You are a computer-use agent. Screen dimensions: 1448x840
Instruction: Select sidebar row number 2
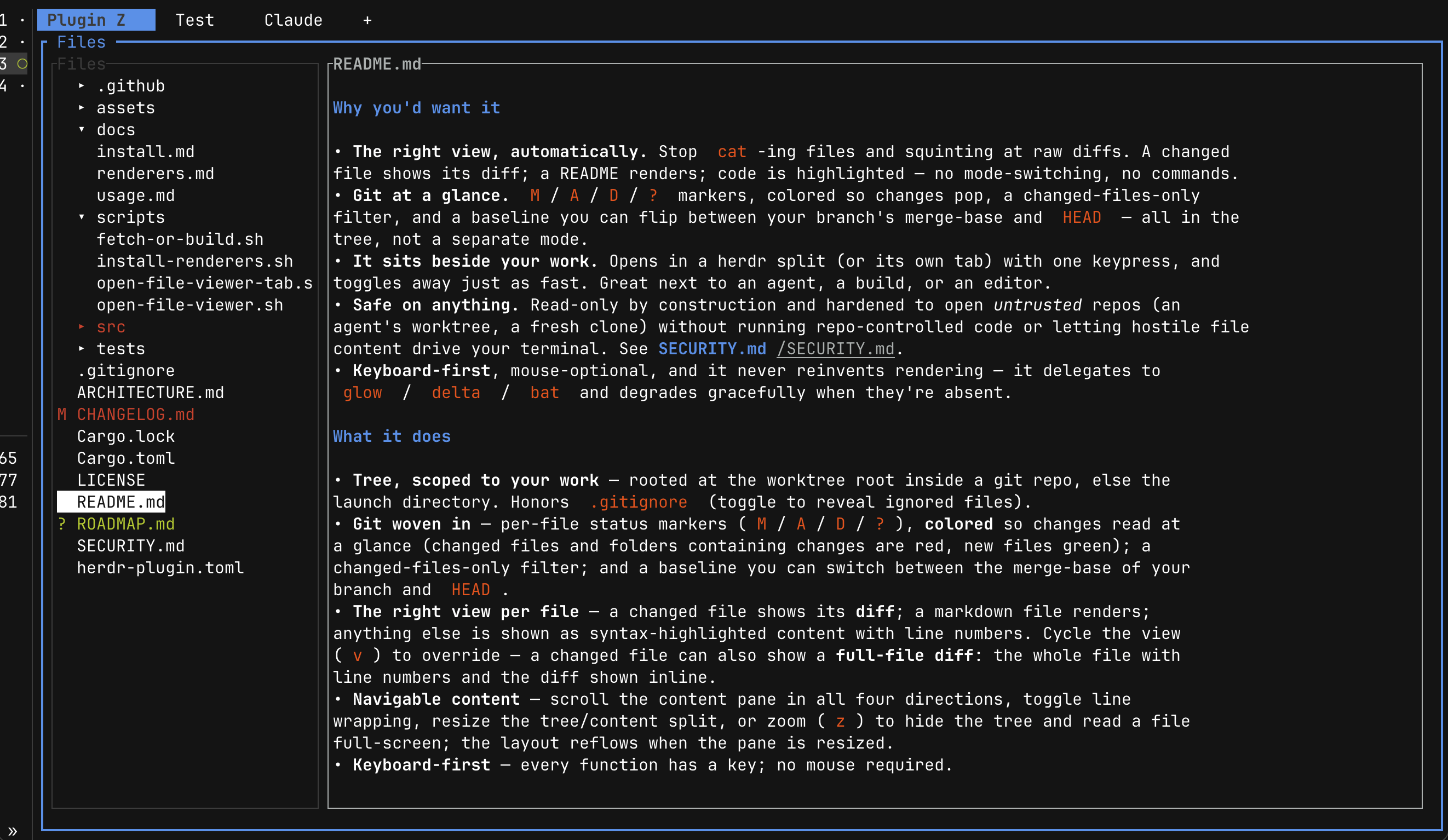(x=13, y=42)
